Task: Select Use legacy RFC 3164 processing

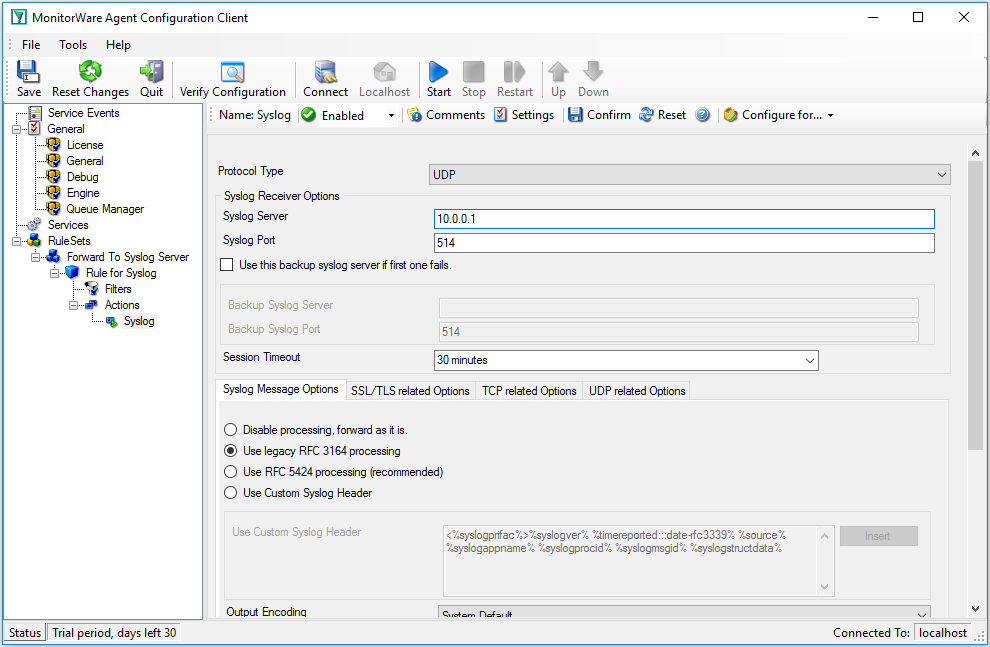Action: pyautogui.click(x=230, y=451)
